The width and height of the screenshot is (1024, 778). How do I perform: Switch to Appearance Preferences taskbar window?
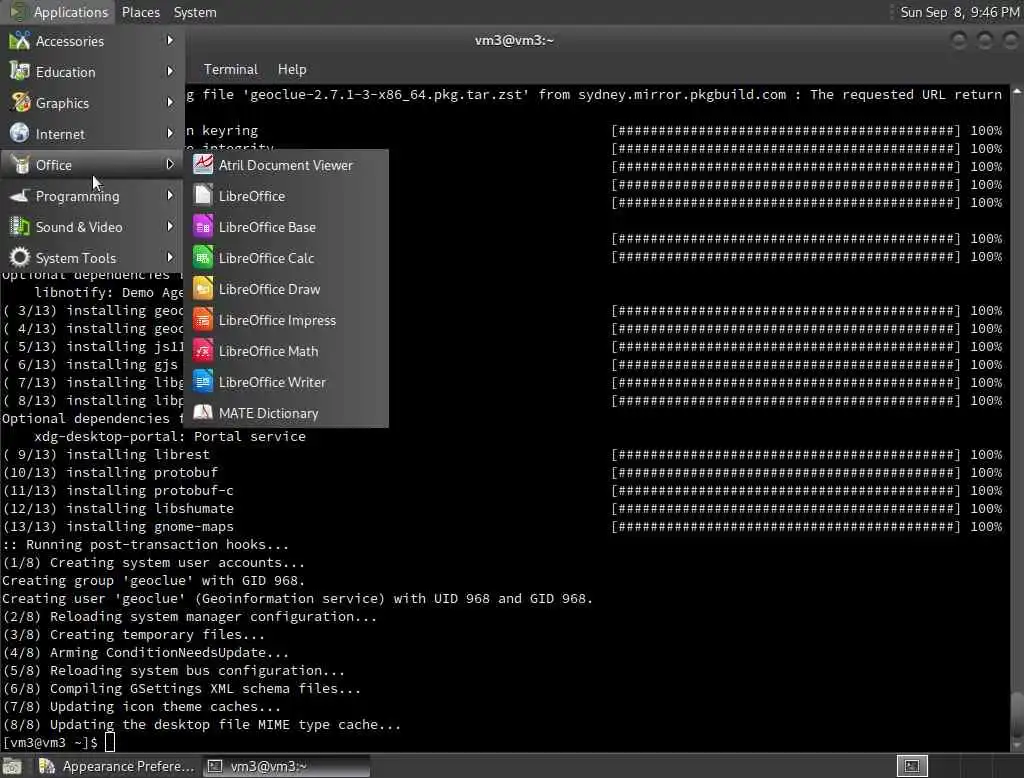(x=116, y=766)
